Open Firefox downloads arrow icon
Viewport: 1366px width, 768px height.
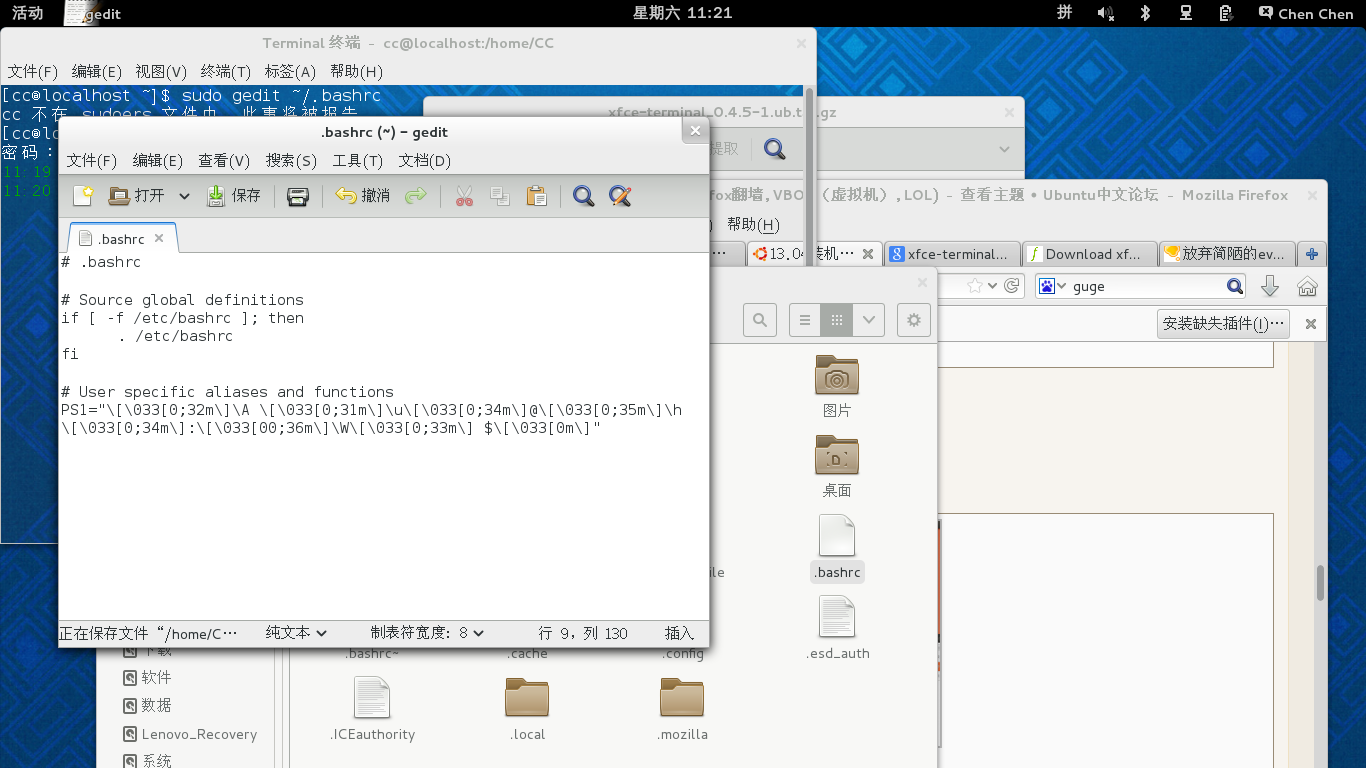click(1270, 286)
